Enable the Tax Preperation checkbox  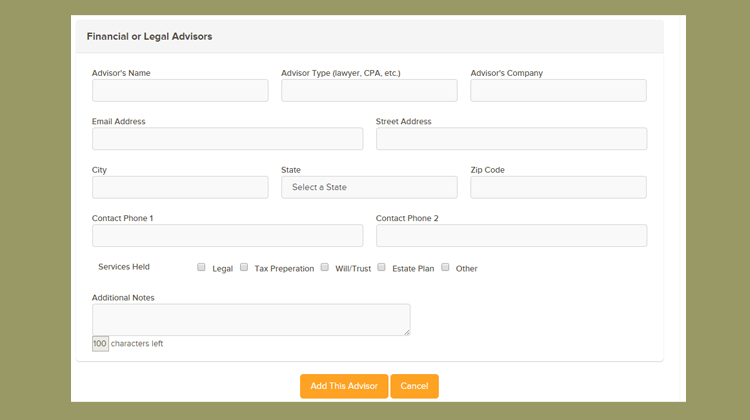244,267
